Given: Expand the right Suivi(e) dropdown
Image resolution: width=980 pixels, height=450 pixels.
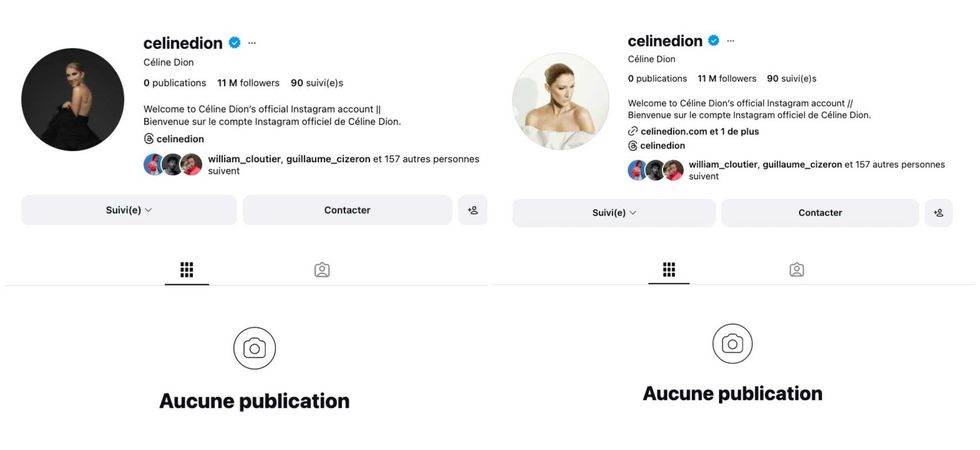Looking at the screenshot, I should click(x=614, y=213).
